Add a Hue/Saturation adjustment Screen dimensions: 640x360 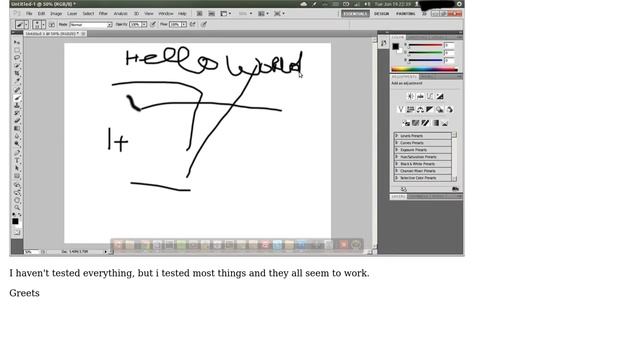point(410,109)
